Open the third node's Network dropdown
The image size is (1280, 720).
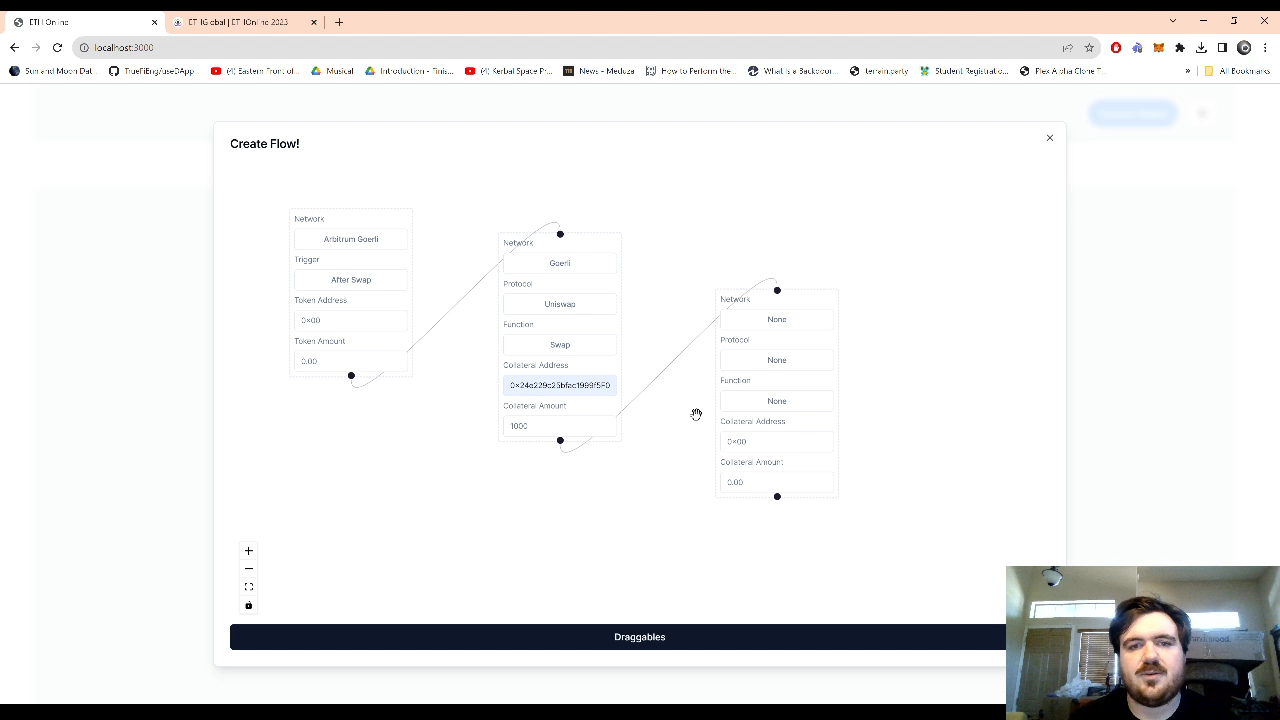(777, 320)
